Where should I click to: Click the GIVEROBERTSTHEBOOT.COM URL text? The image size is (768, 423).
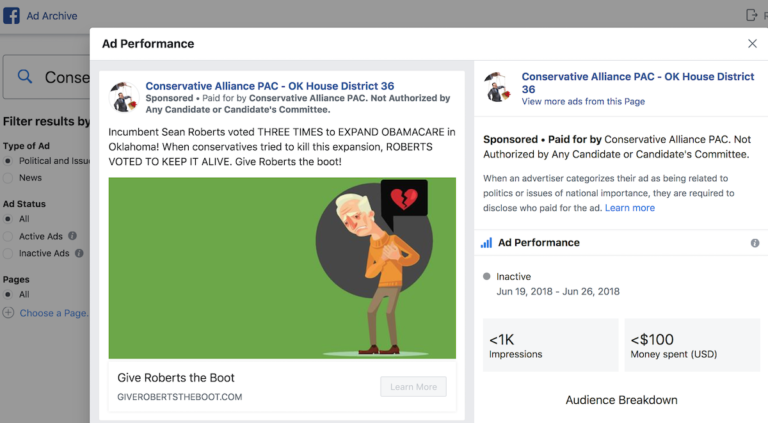[x=179, y=397]
